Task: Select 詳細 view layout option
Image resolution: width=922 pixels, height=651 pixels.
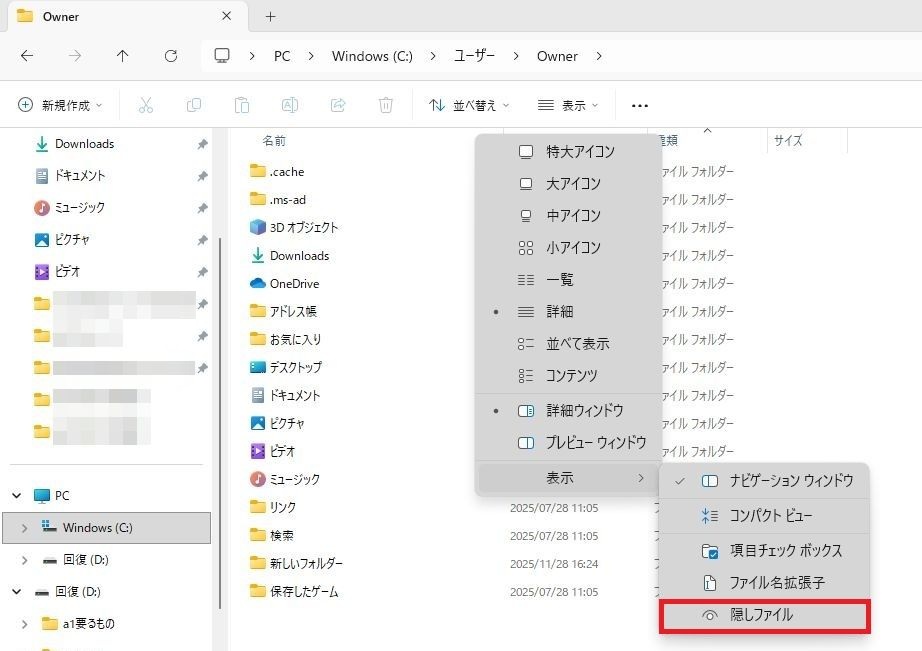Action: click(x=559, y=312)
